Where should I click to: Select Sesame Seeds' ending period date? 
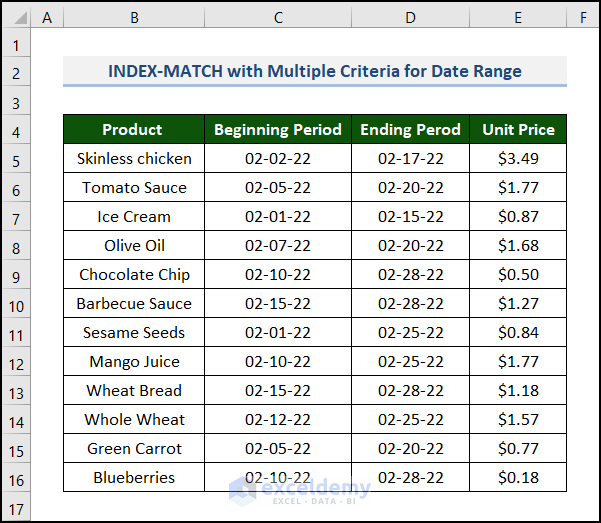[x=410, y=333]
